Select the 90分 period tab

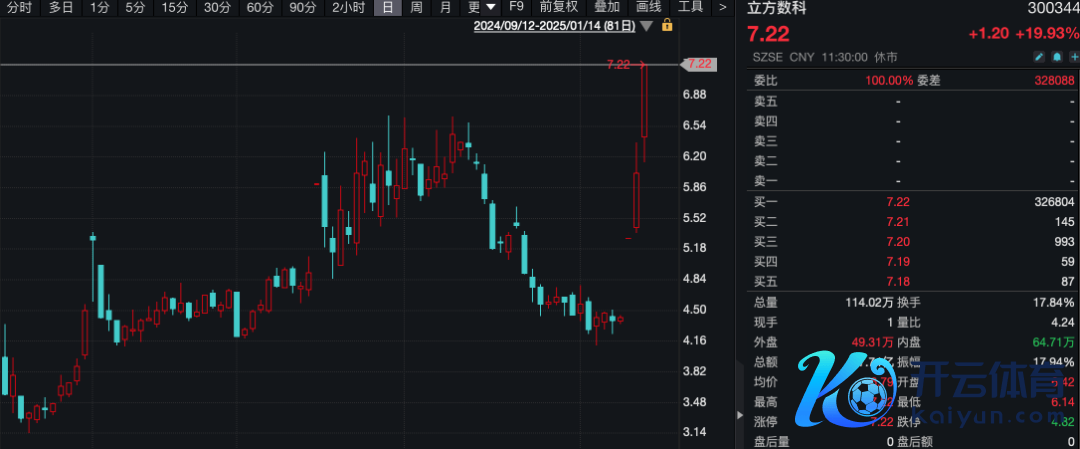302,8
